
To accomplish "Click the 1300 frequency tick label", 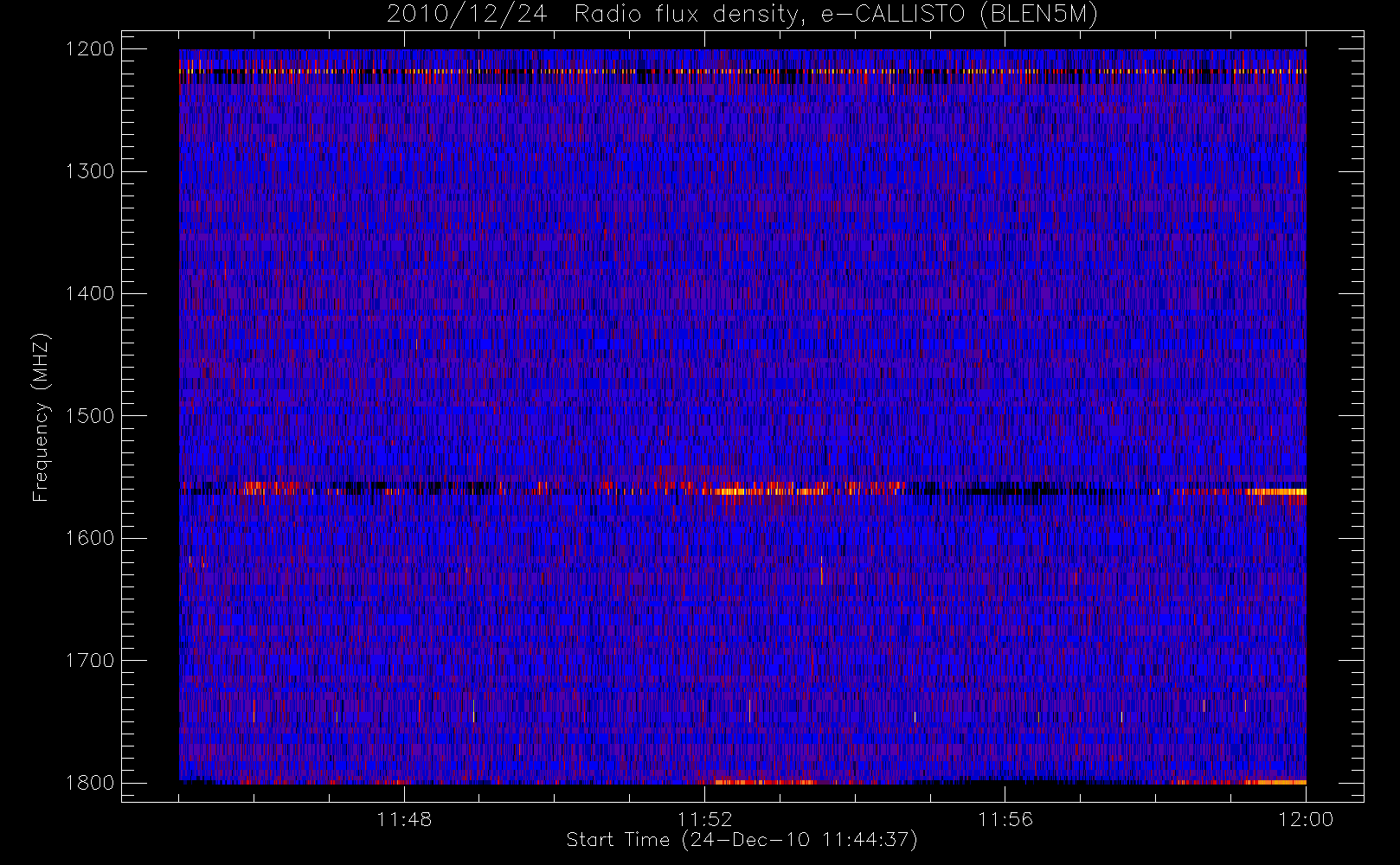I will tap(90, 171).
